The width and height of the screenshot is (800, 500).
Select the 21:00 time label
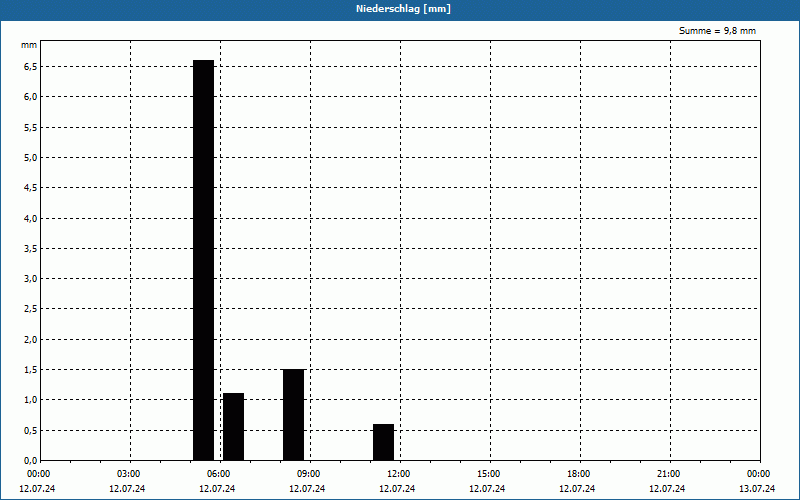click(x=668, y=474)
